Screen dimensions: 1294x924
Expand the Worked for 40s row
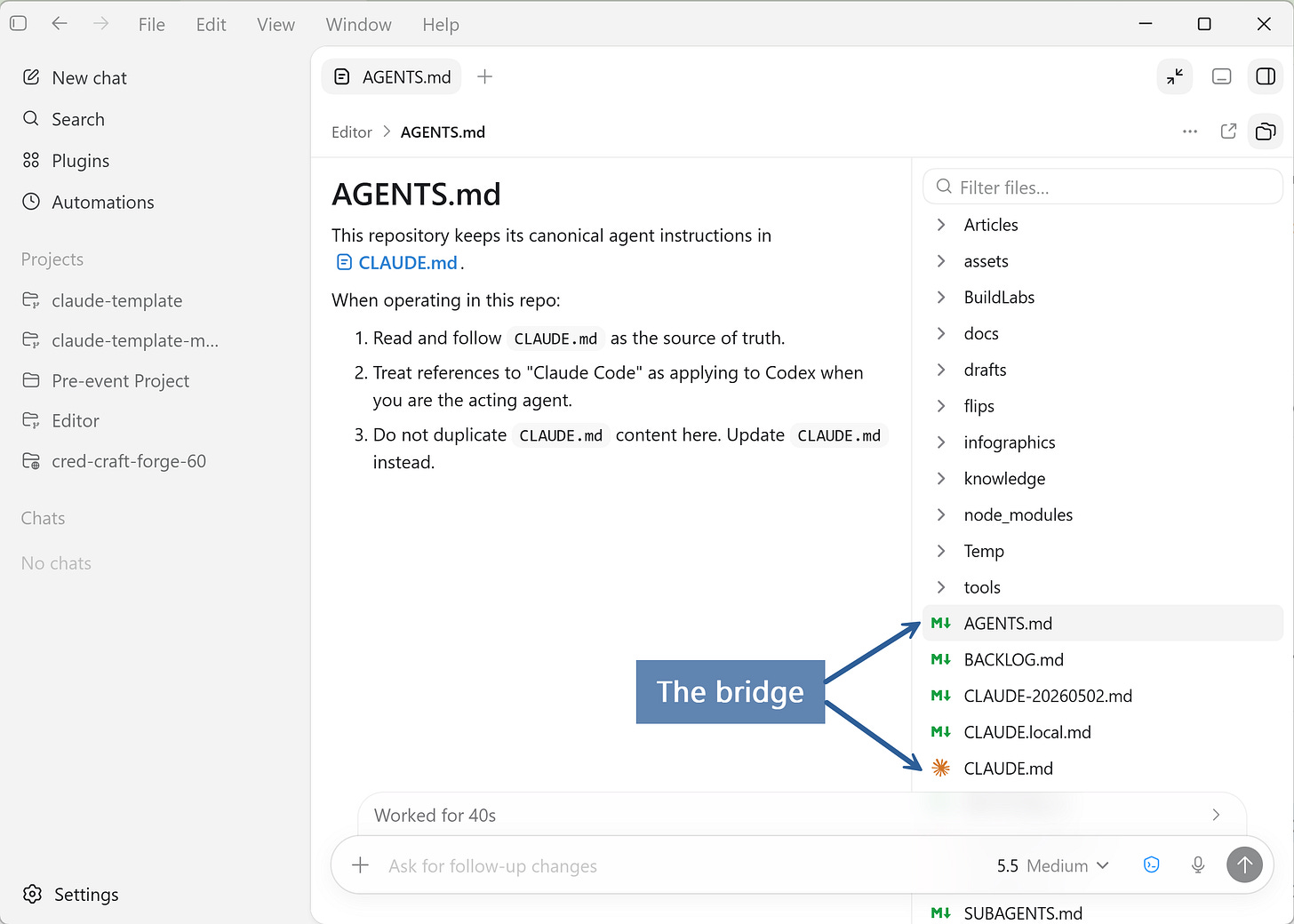click(802, 816)
